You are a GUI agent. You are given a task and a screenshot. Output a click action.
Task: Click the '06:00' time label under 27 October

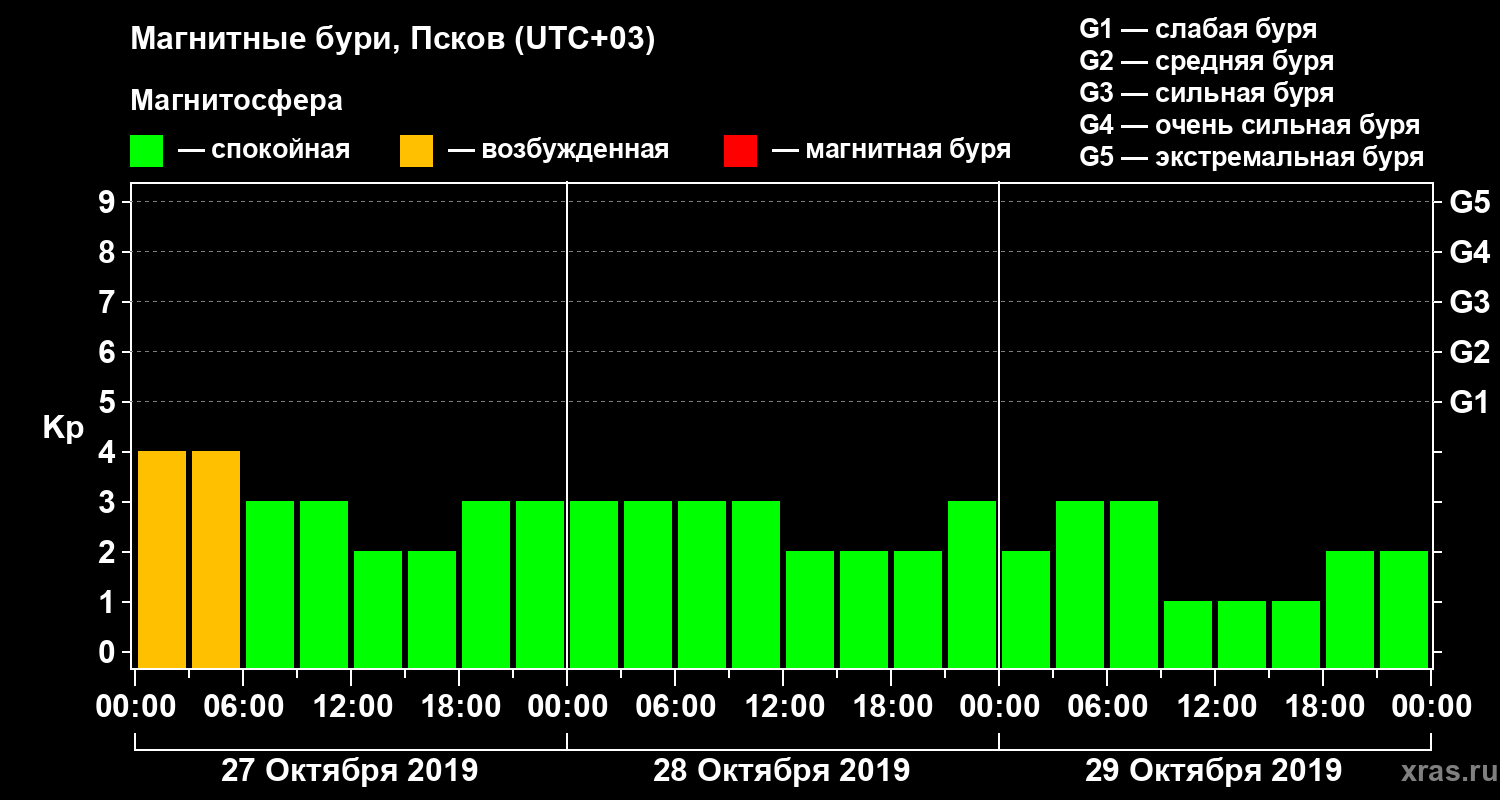tap(243, 707)
